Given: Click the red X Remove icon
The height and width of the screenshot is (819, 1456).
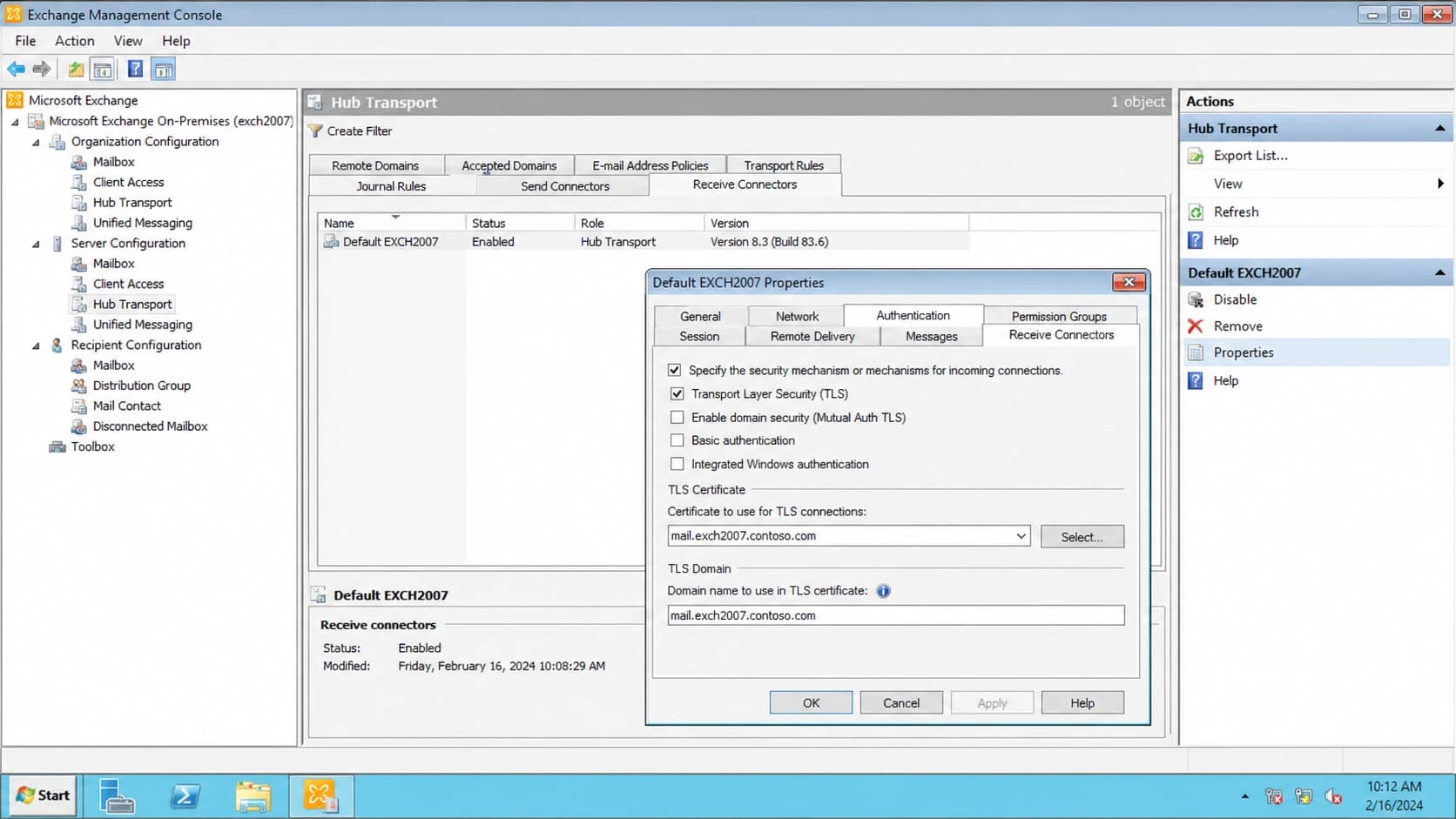Looking at the screenshot, I should 1196,326.
